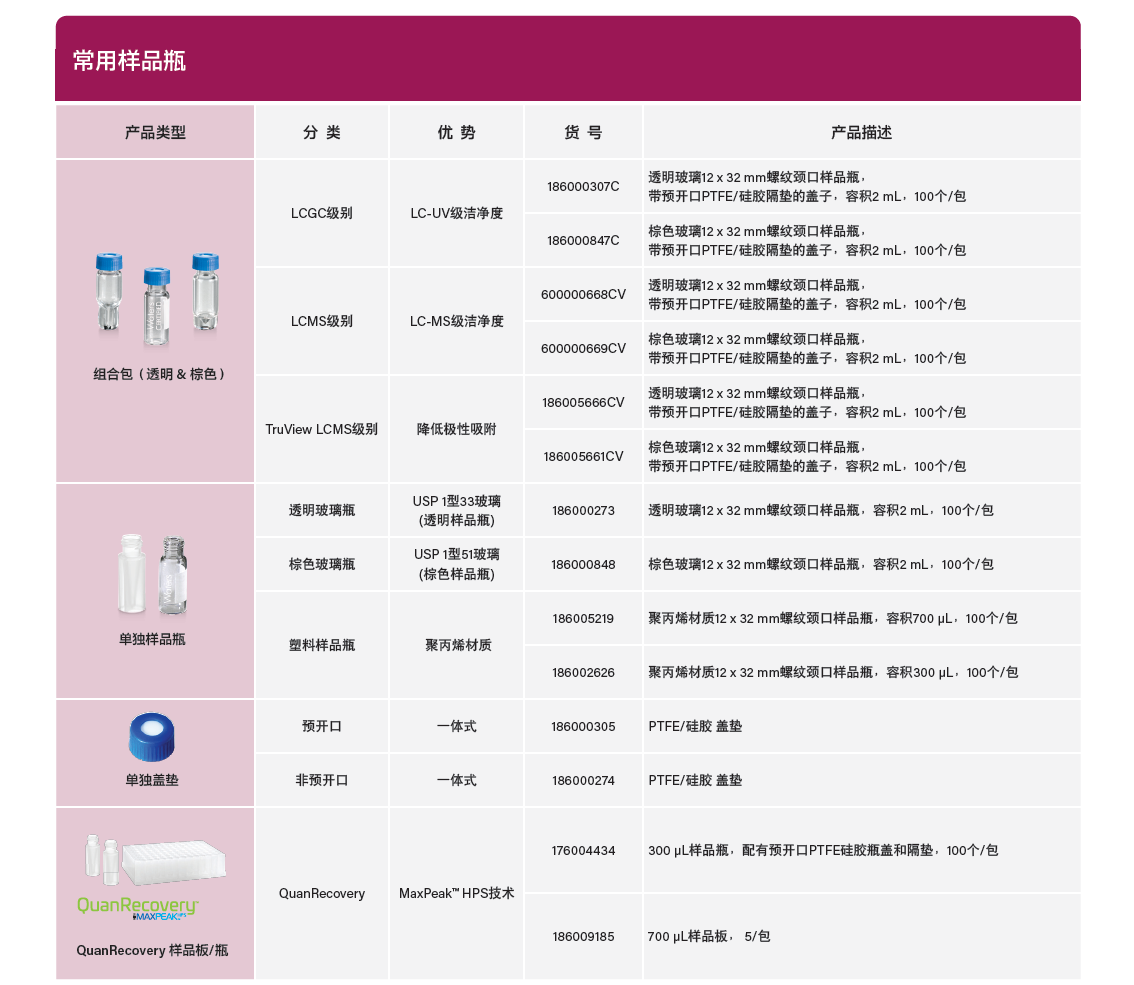Click the 透明玻璃瓶 category cell
Screen dimensions: 1134x985
click(x=322, y=511)
